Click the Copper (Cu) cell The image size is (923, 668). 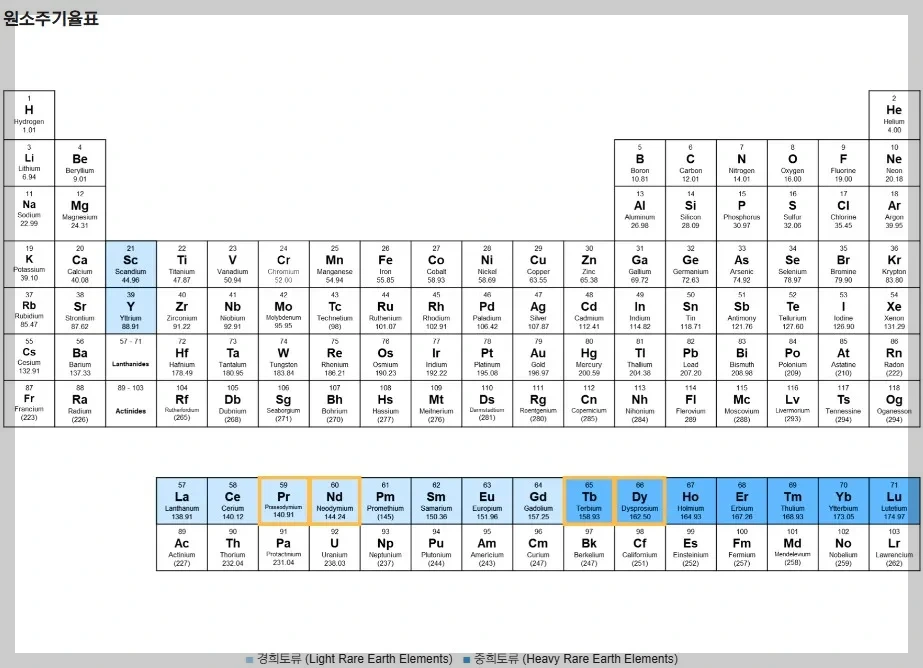tap(538, 264)
